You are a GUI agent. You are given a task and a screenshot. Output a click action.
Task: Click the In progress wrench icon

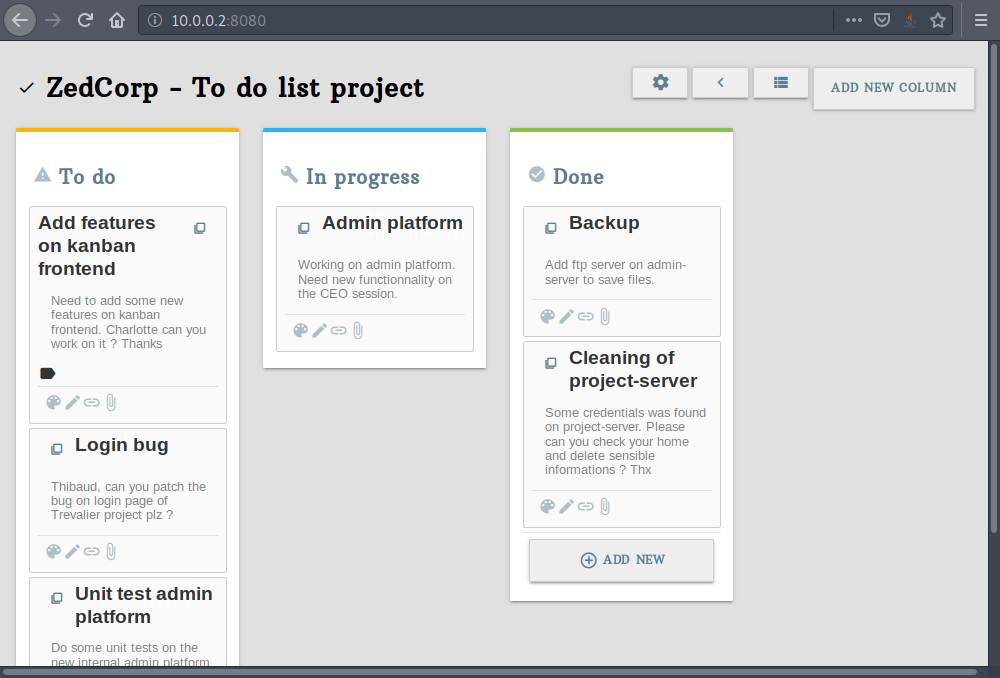(290, 174)
